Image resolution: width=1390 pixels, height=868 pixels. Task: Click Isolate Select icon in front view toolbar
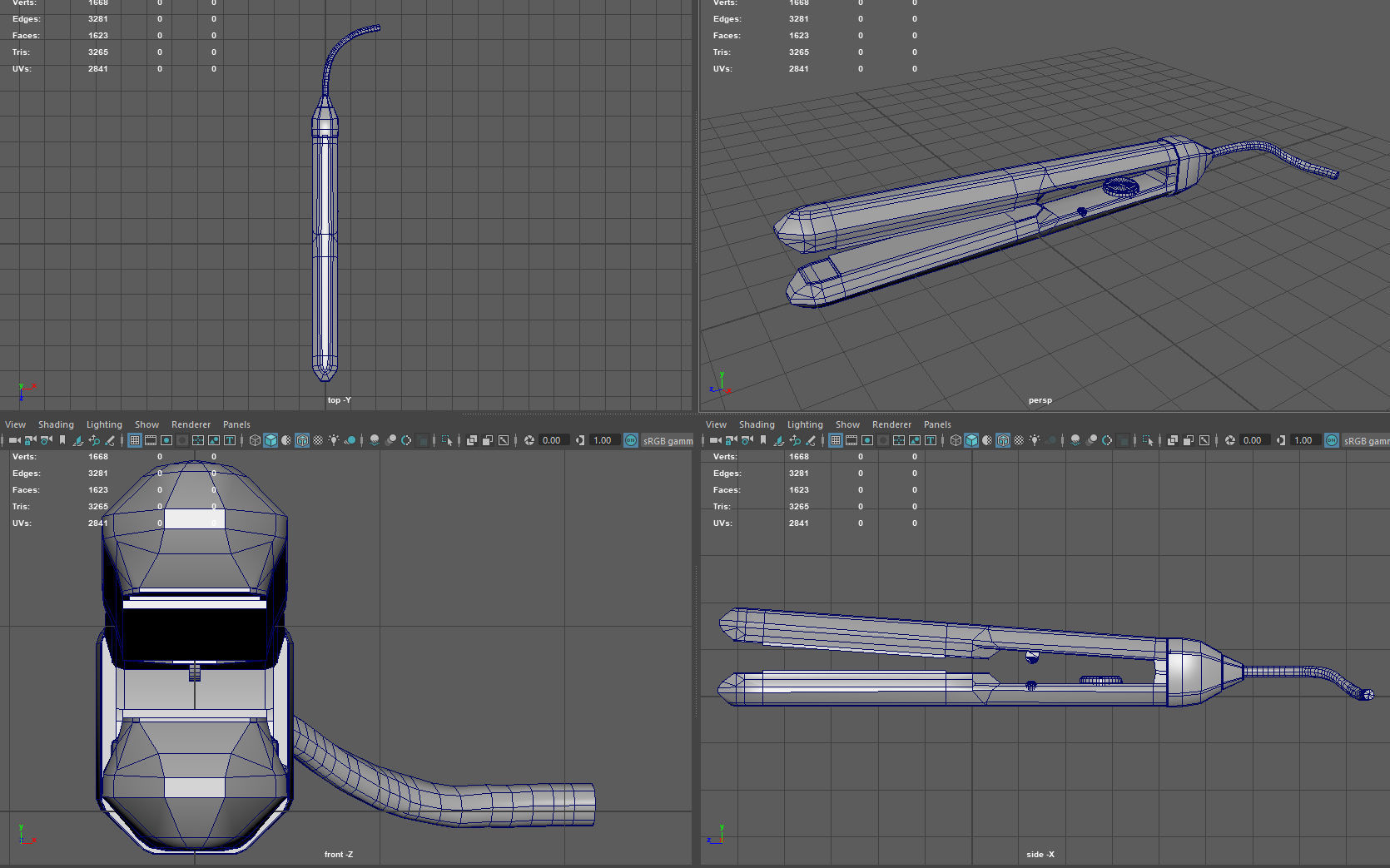click(x=447, y=440)
